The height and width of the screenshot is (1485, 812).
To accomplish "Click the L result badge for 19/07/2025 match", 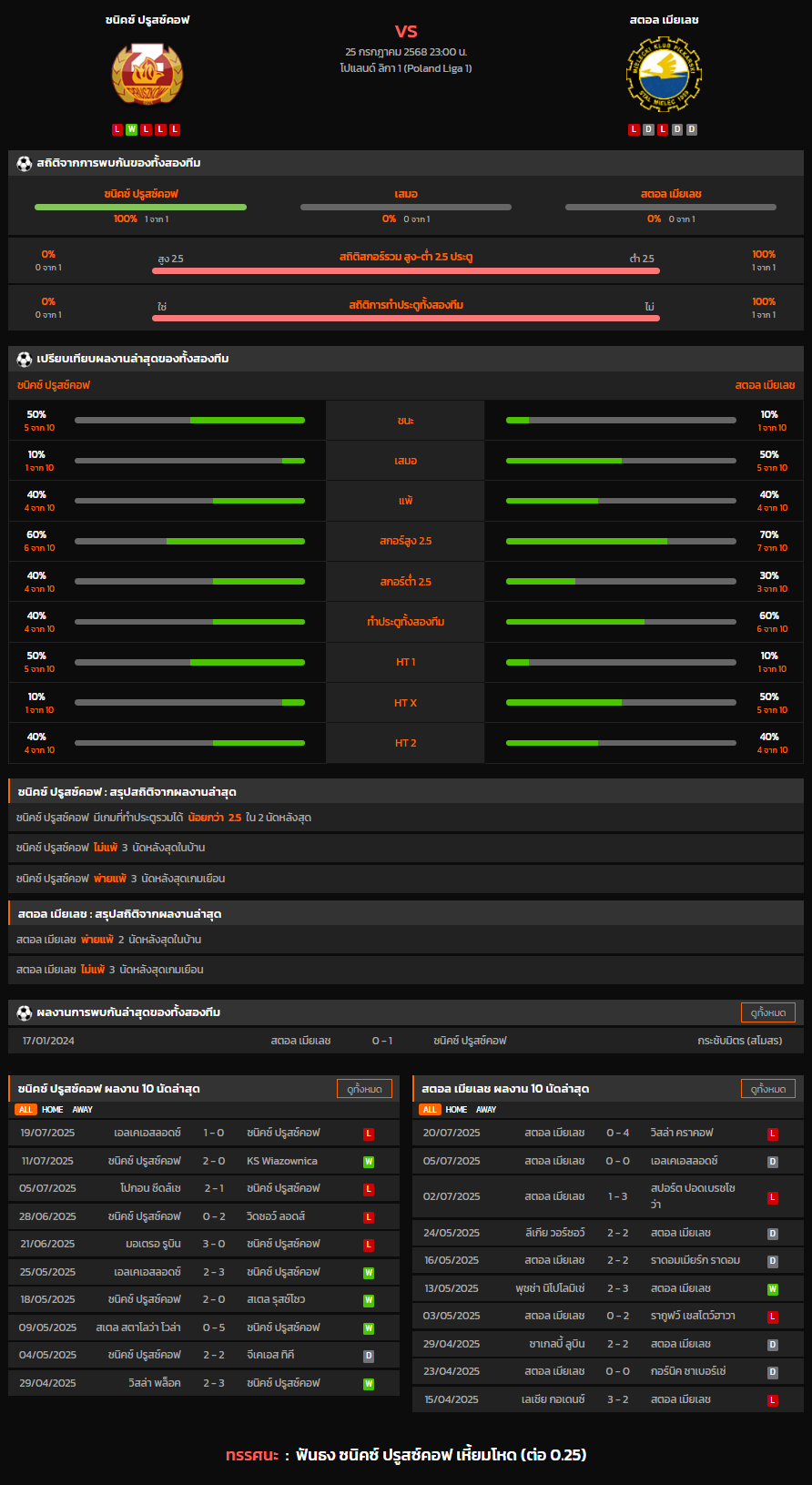I will pos(369,1134).
